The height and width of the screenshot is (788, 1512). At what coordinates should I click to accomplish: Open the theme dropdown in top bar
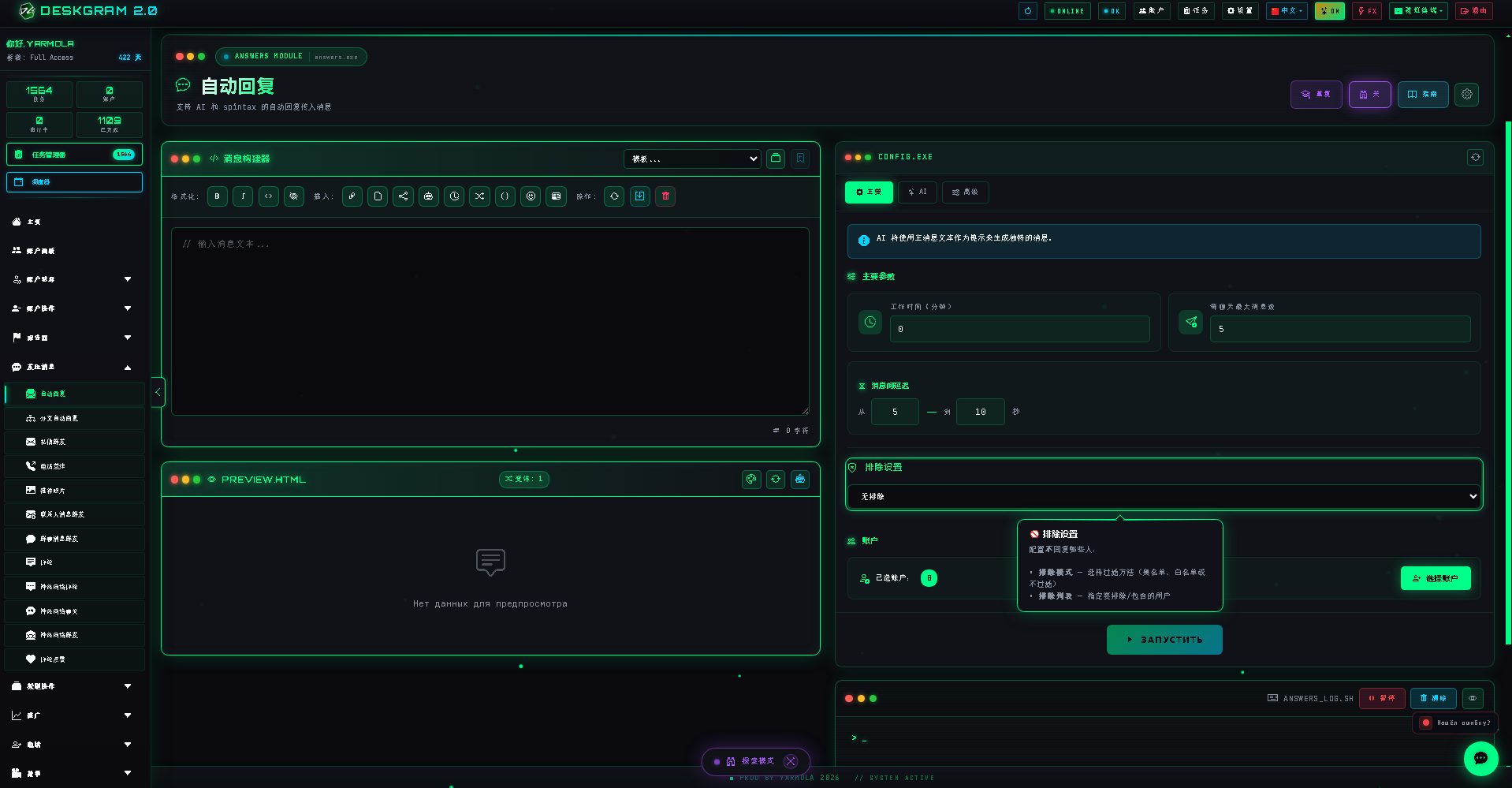(x=1417, y=11)
